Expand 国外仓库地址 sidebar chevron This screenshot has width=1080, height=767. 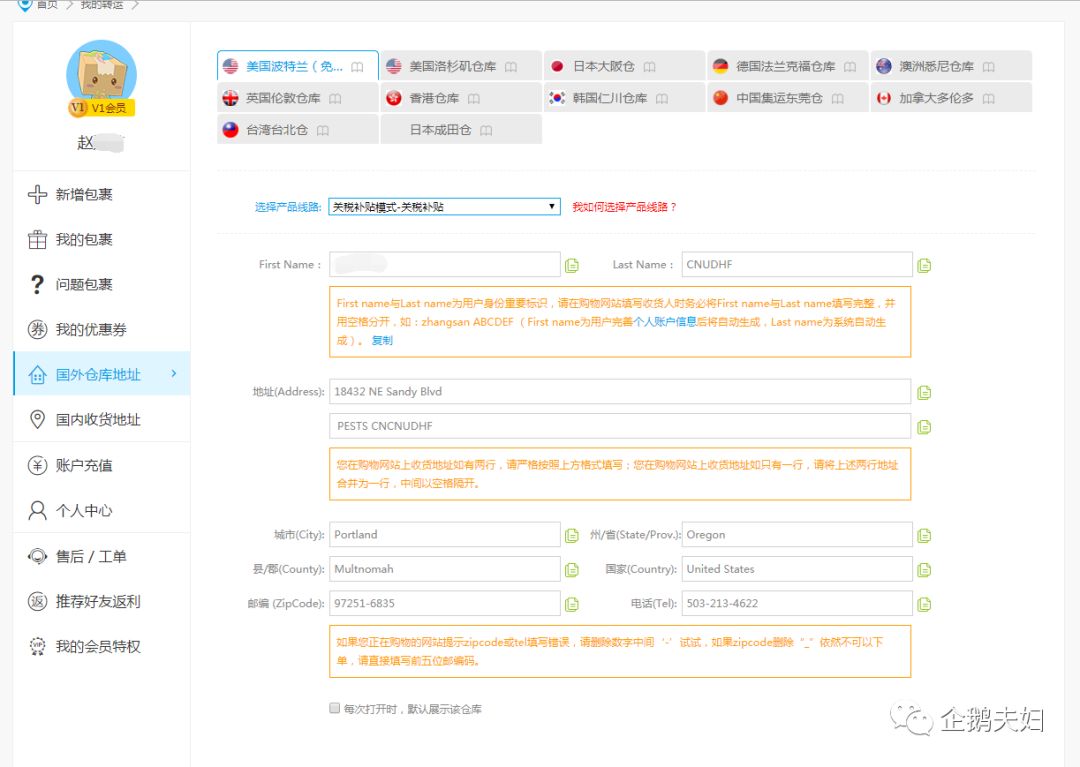[174, 374]
